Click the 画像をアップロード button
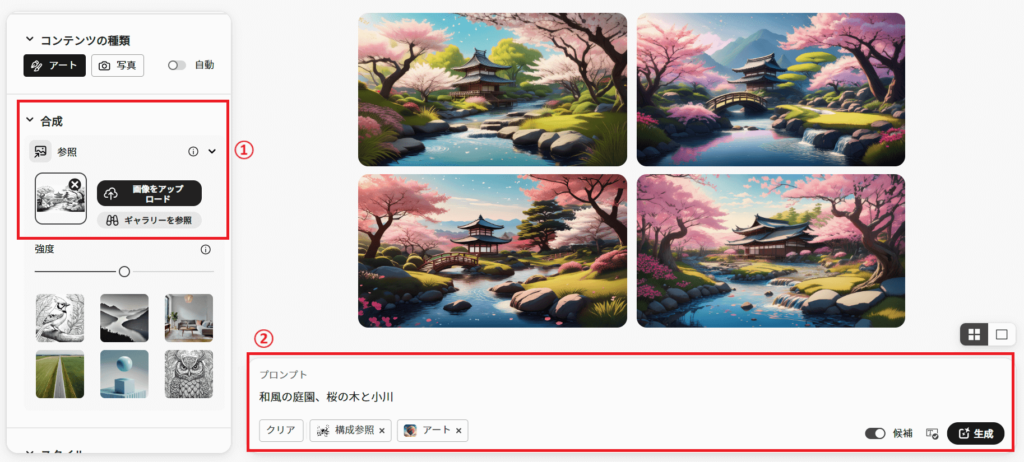 pyautogui.click(x=149, y=193)
